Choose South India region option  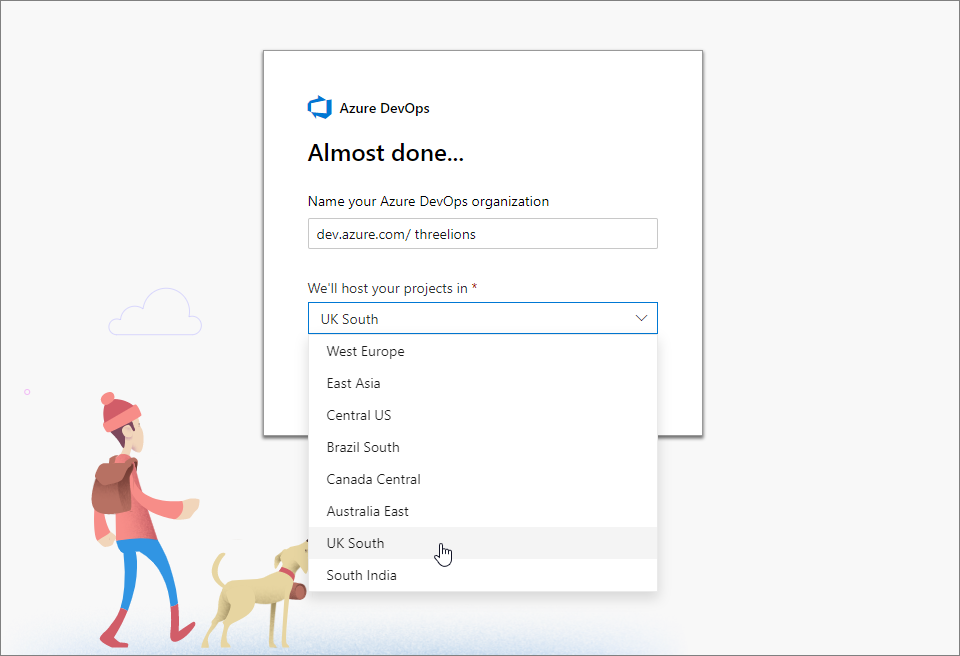(x=482, y=575)
